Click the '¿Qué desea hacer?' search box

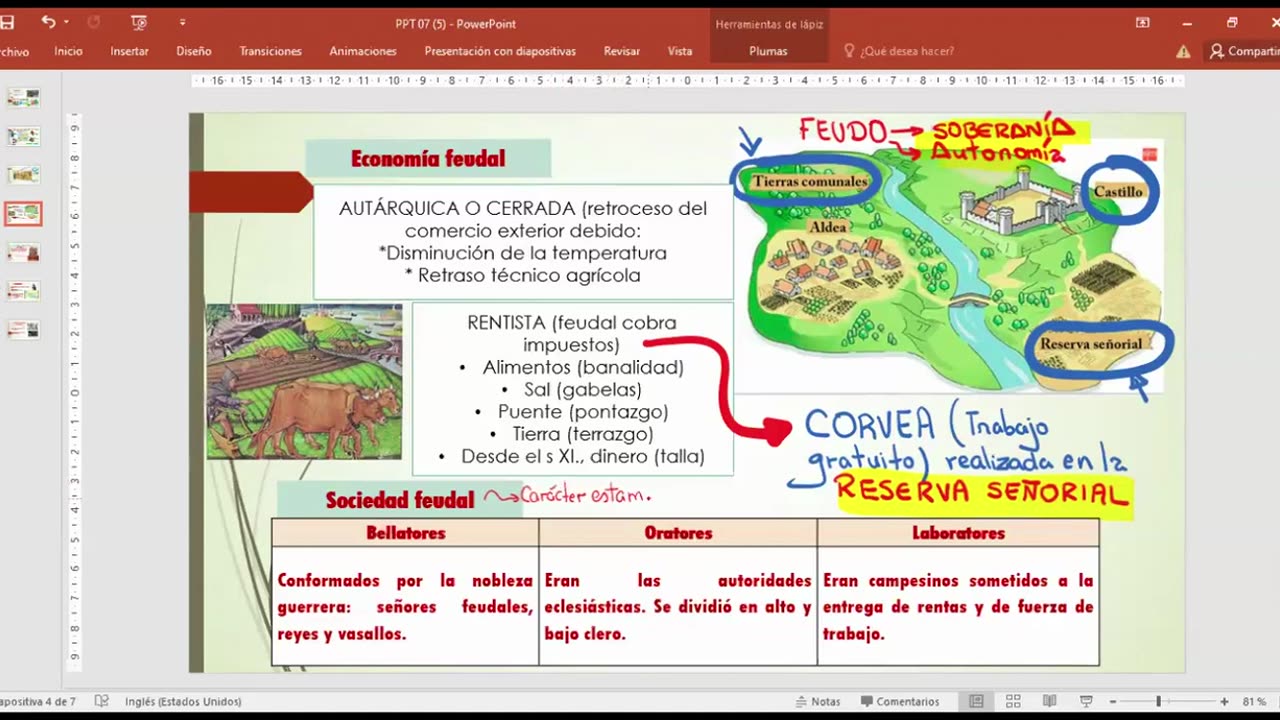tap(907, 51)
